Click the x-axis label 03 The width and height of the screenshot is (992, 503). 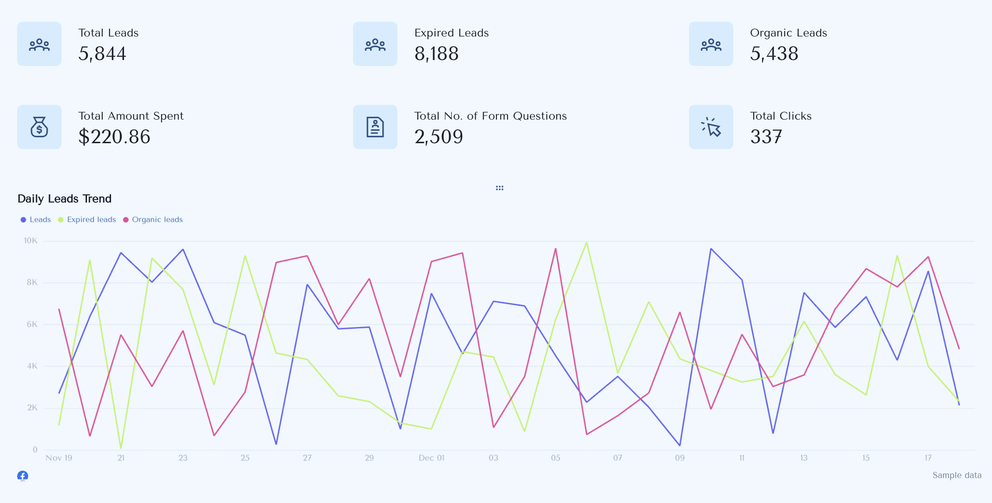pyautogui.click(x=493, y=458)
